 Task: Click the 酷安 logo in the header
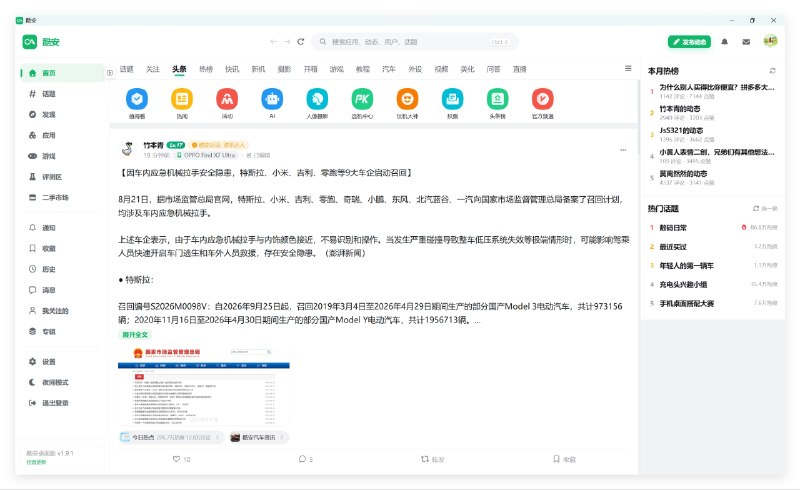(x=41, y=42)
